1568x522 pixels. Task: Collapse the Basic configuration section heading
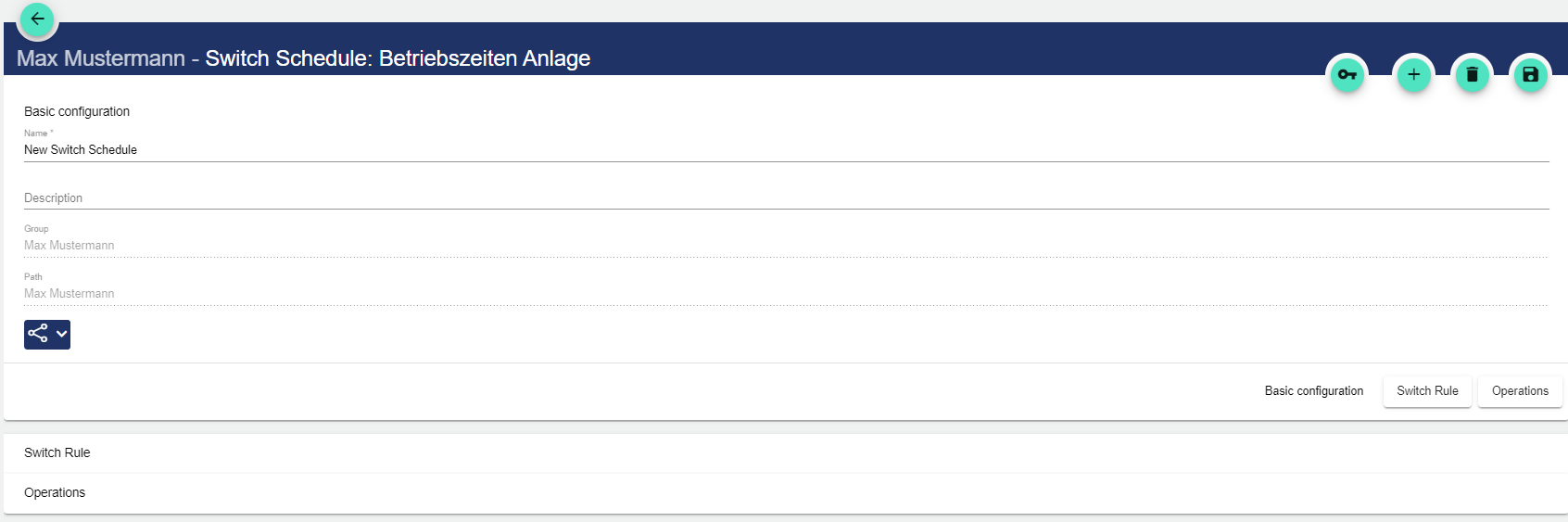tap(77, 111)
